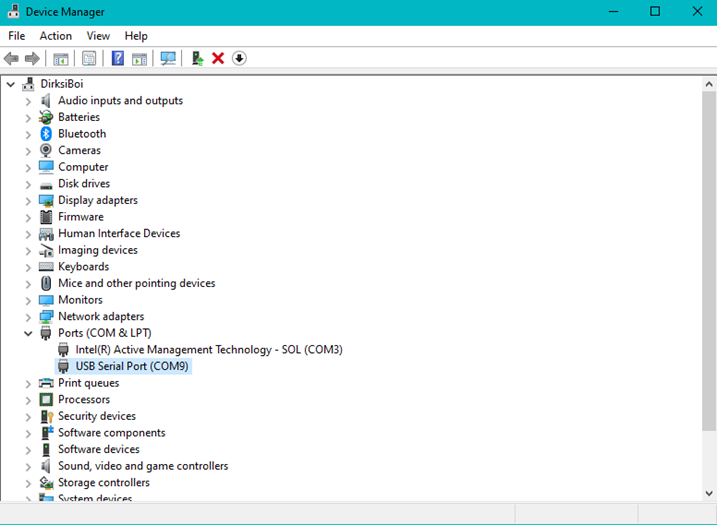Select USB Serial Port (COM9) entry
Screen dimensions: 717x525
pos(132,366)
